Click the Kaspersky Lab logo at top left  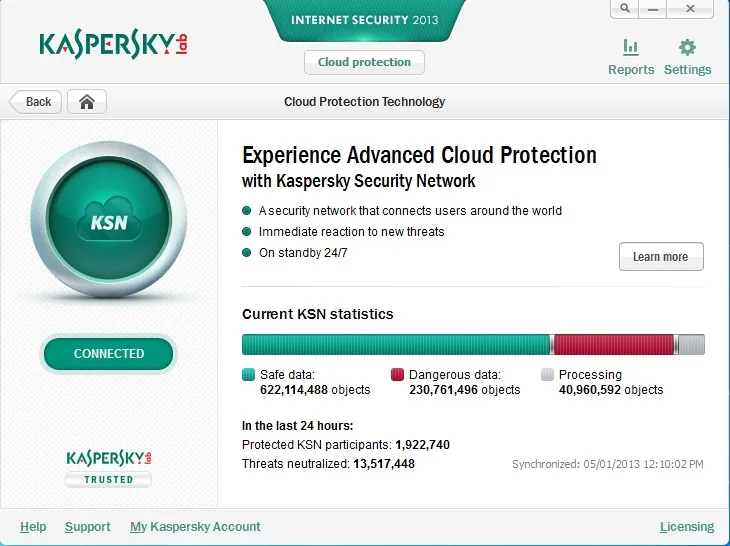click(114, 44)
